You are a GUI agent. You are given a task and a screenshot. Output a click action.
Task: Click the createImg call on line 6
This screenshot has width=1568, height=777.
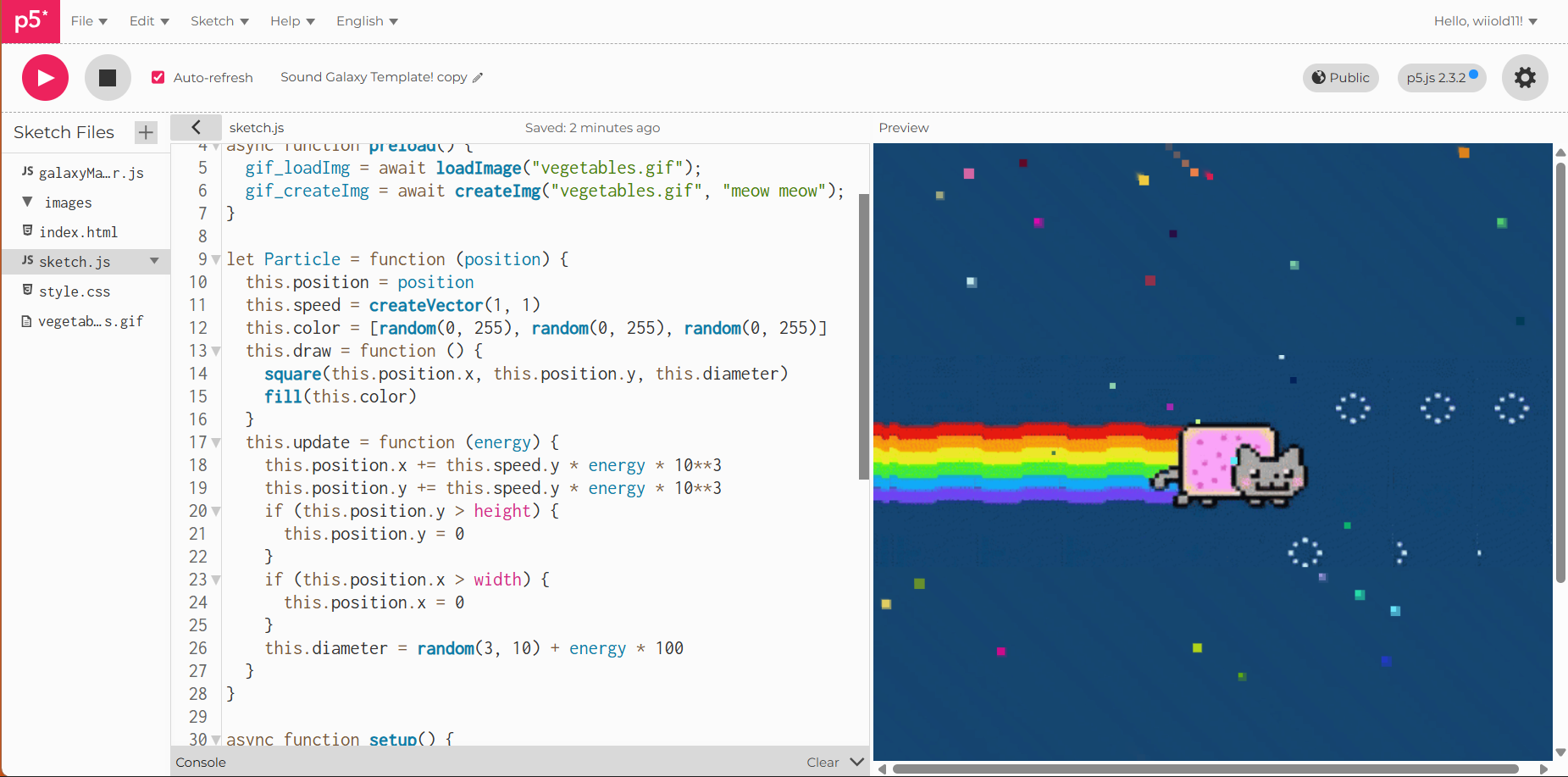click(497, 191)
